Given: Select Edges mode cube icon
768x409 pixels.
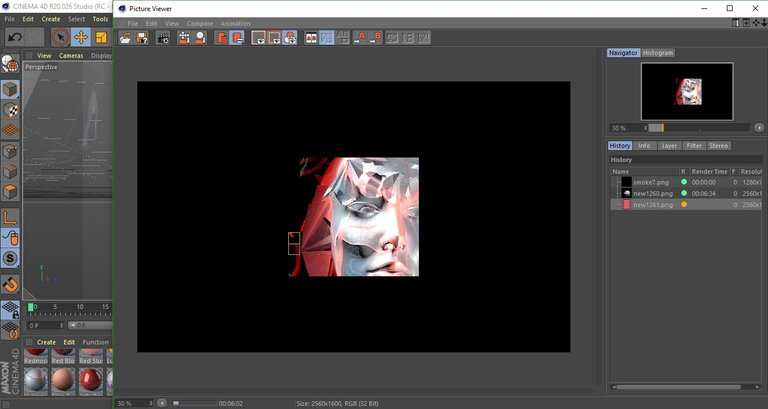Looking at the screenshot, I should pos(10,171).
